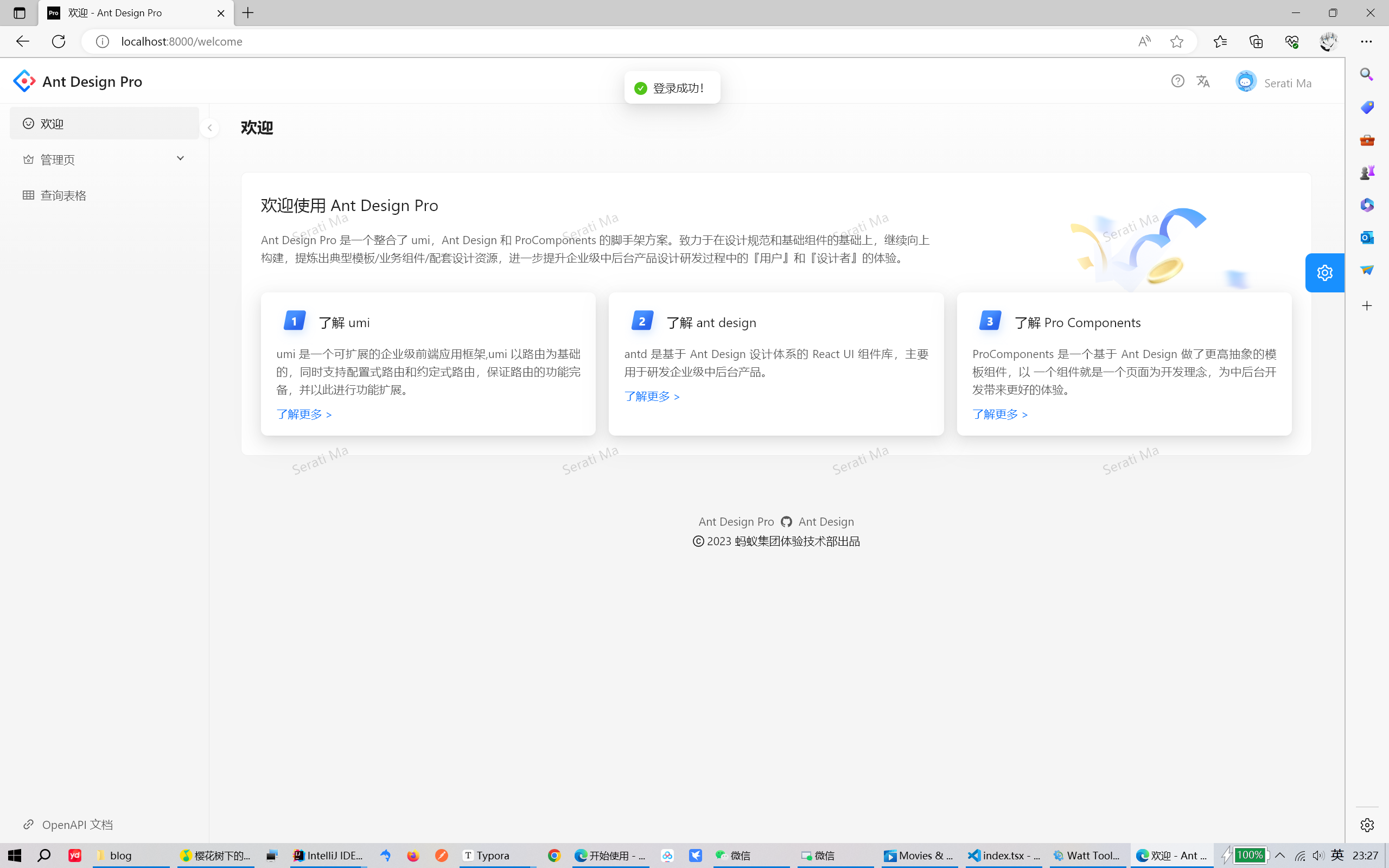Click 了解更多 under 了解 umi
Image resolution: width=1389 pixels, height=868 pixels.
(304, 414)
